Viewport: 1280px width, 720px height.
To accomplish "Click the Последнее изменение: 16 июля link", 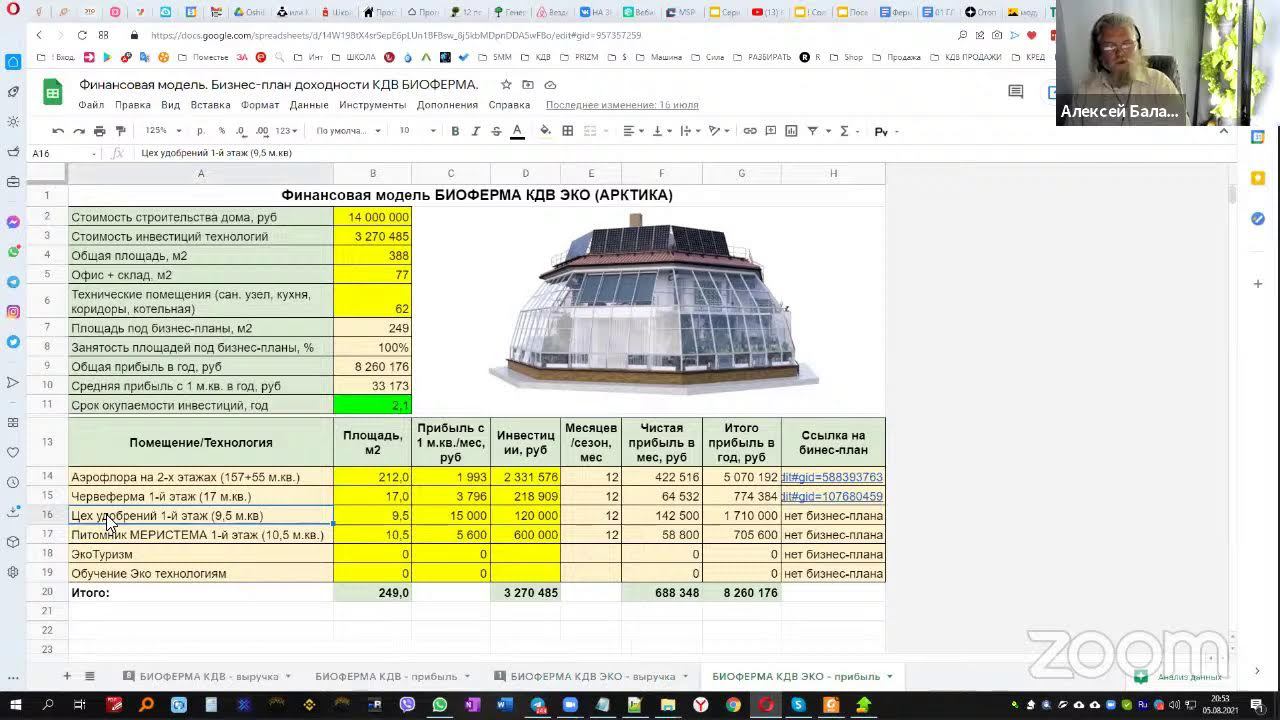I will coord(622,105).
